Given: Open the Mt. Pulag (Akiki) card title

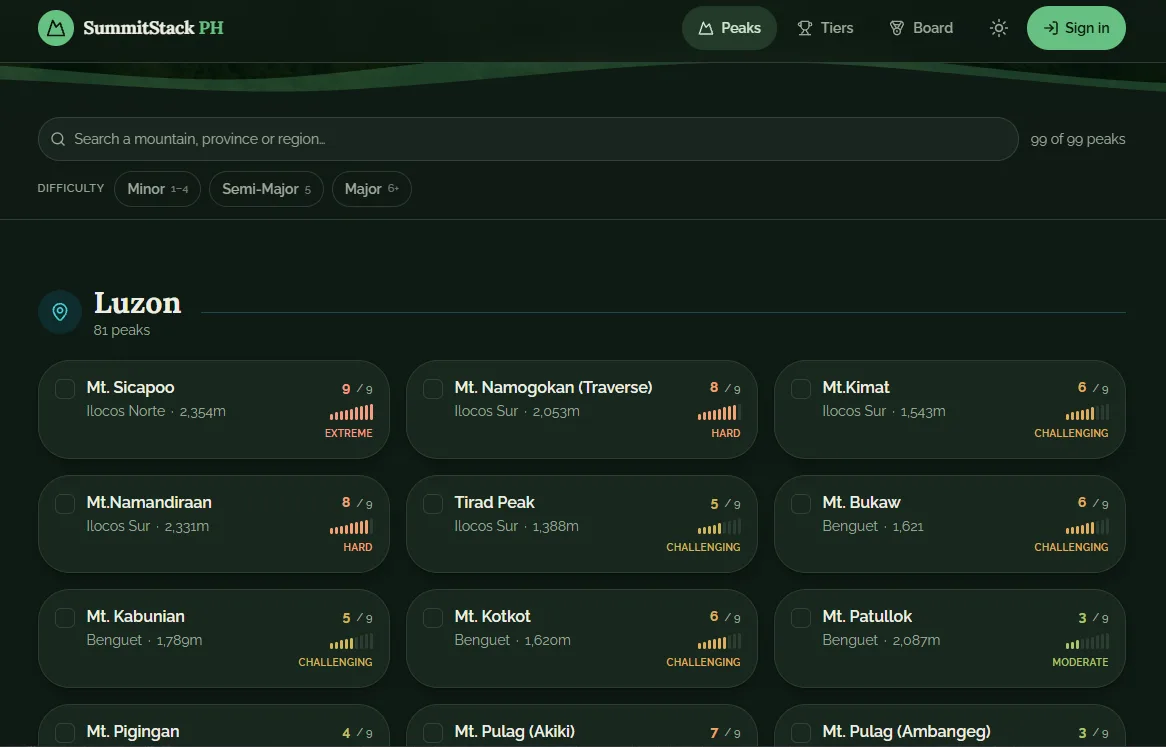Looking at the screenshot, I should 515,731.
